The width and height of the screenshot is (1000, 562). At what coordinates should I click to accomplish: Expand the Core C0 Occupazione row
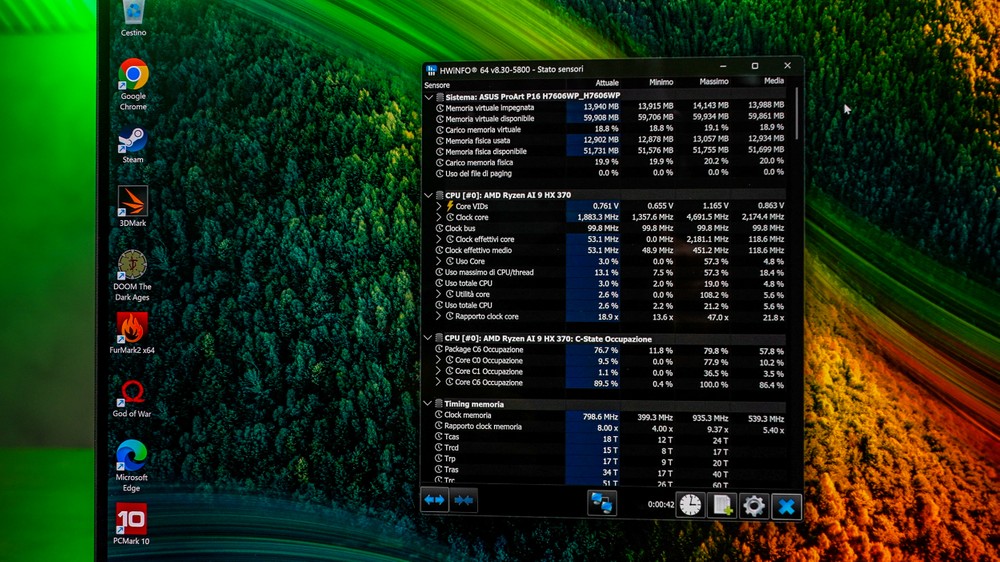coord(438,360)
